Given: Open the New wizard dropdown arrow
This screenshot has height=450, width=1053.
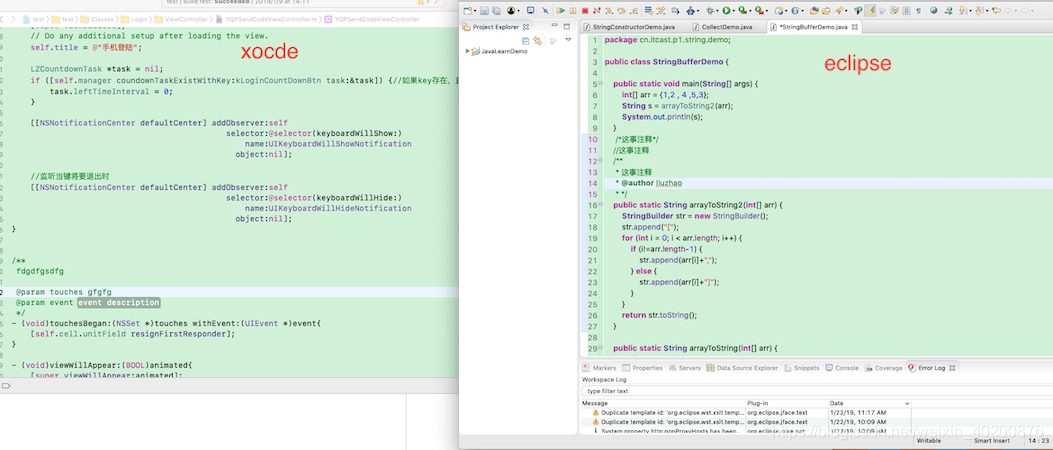Looking at the screenshot, I should pos(475,11).
